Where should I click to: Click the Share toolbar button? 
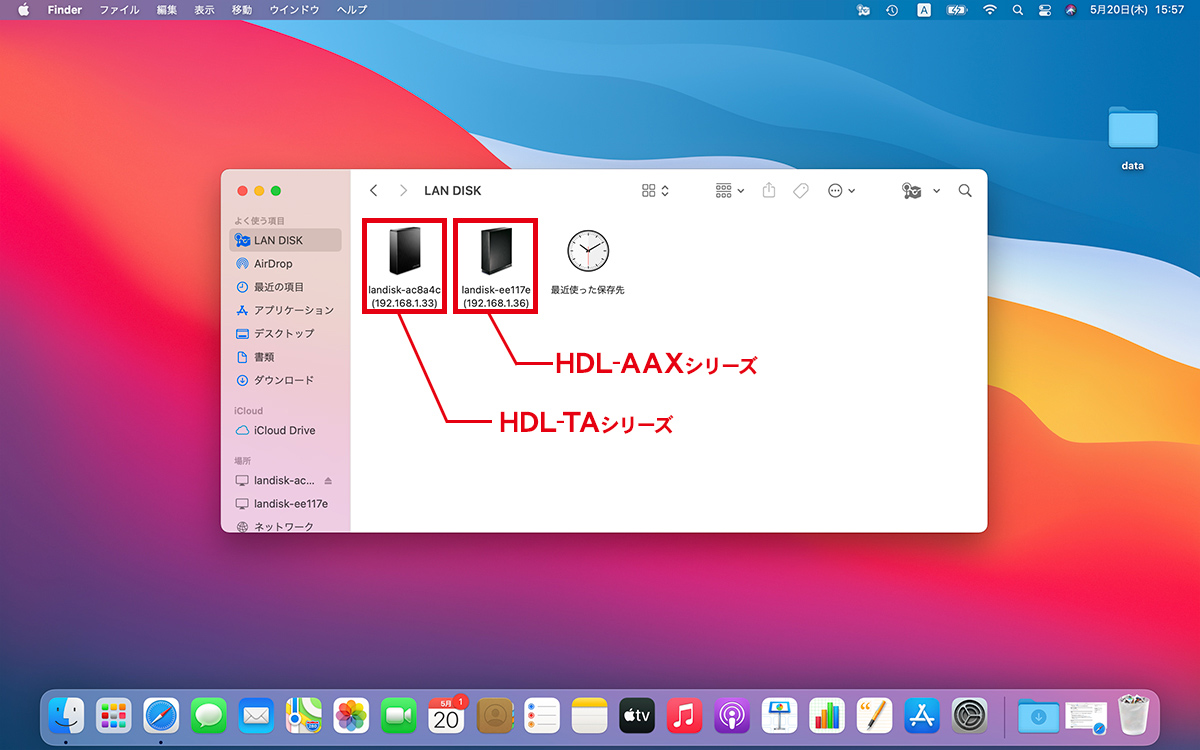769,190
